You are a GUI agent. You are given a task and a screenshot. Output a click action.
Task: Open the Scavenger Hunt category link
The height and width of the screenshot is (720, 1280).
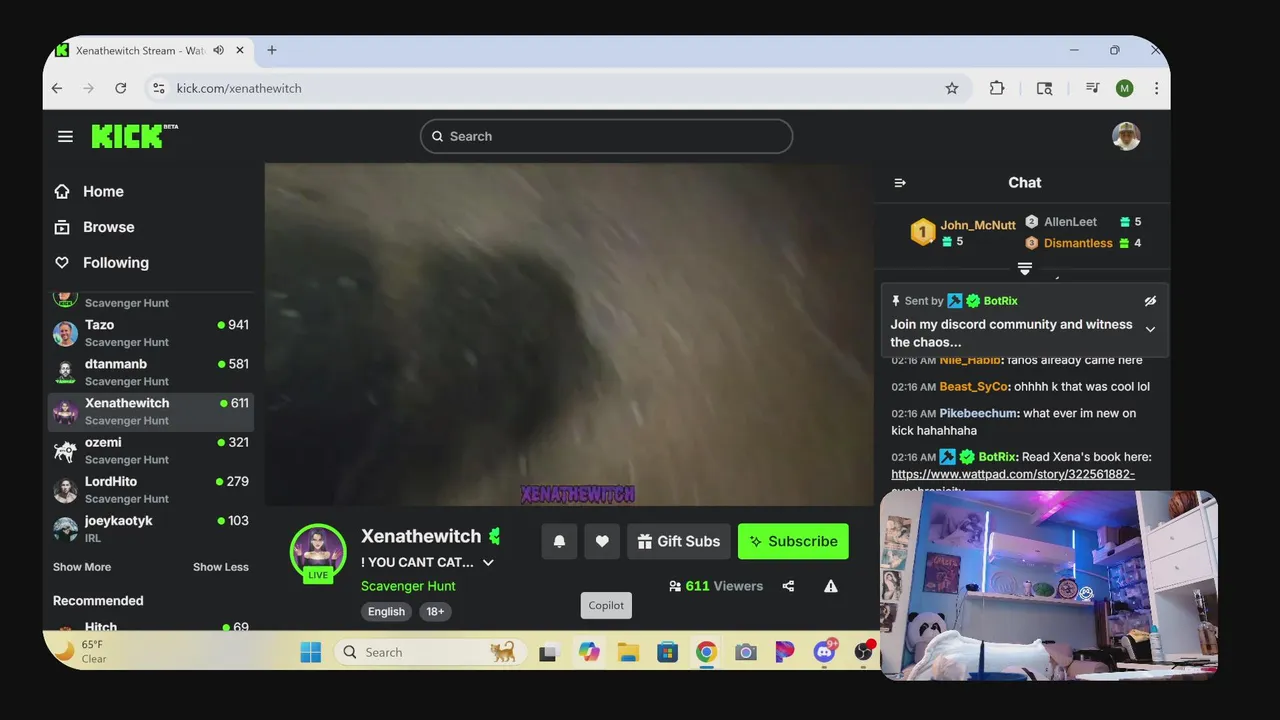[x=408, y=586]
